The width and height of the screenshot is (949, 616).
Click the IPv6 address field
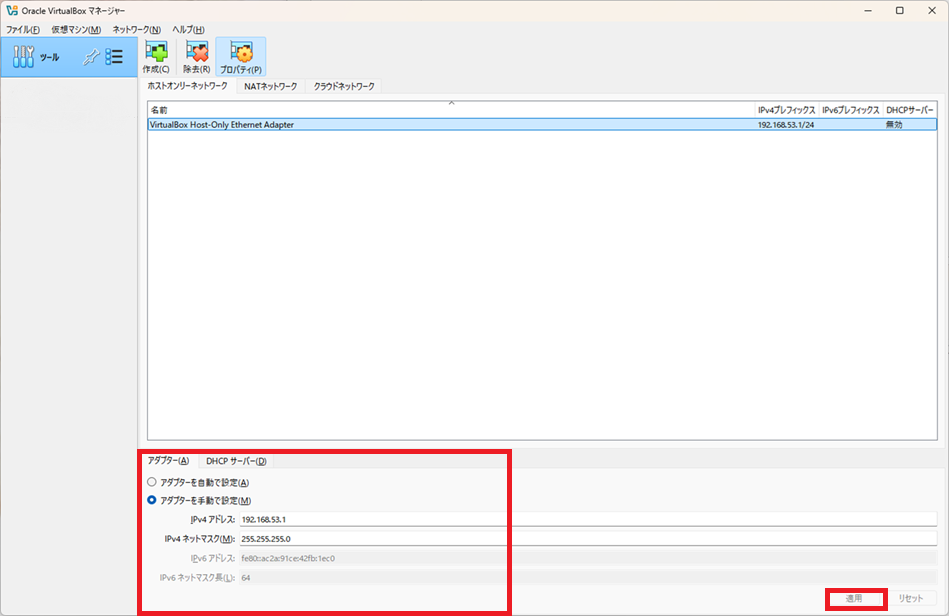pyautogui.click(x=588, y=558)
